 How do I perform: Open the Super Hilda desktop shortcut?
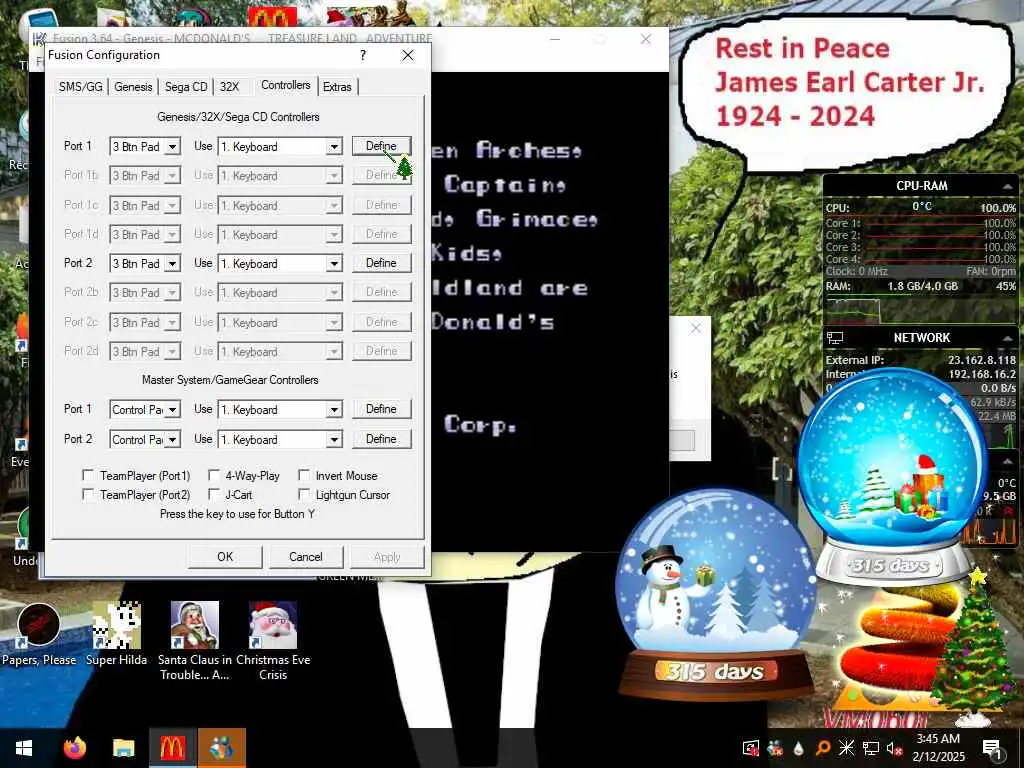click(116, 634)
